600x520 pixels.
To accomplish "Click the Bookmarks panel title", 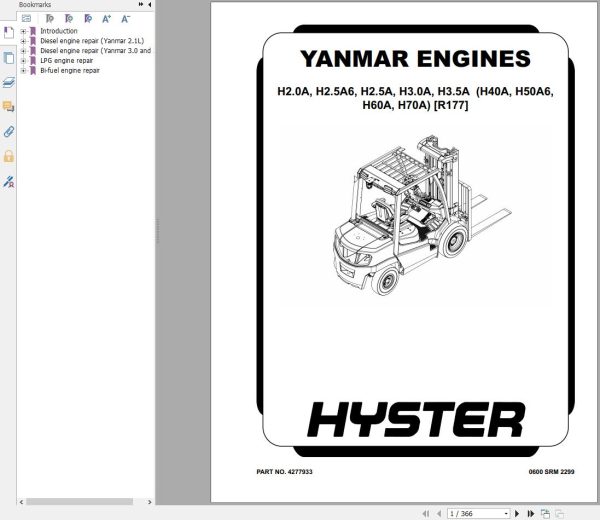I will [x=35, y=5].
